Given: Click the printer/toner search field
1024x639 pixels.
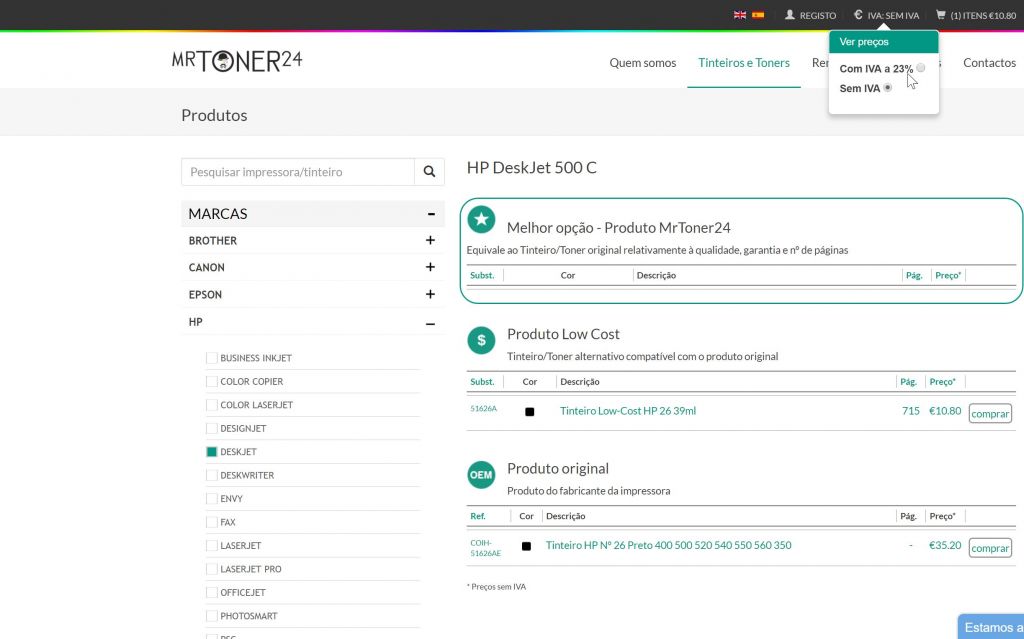Looking at the screenshot, I should pyautogui.click(x=298, y=172).
